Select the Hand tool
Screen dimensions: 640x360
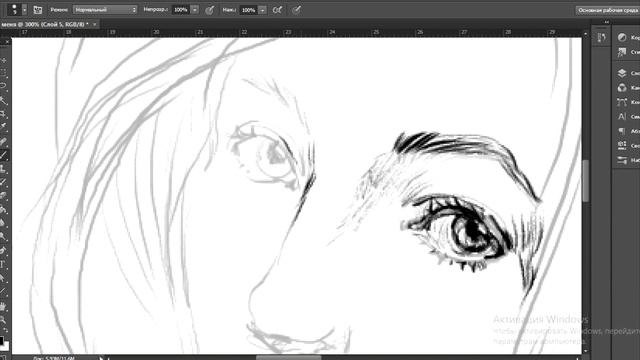click(x=4, y=306)
